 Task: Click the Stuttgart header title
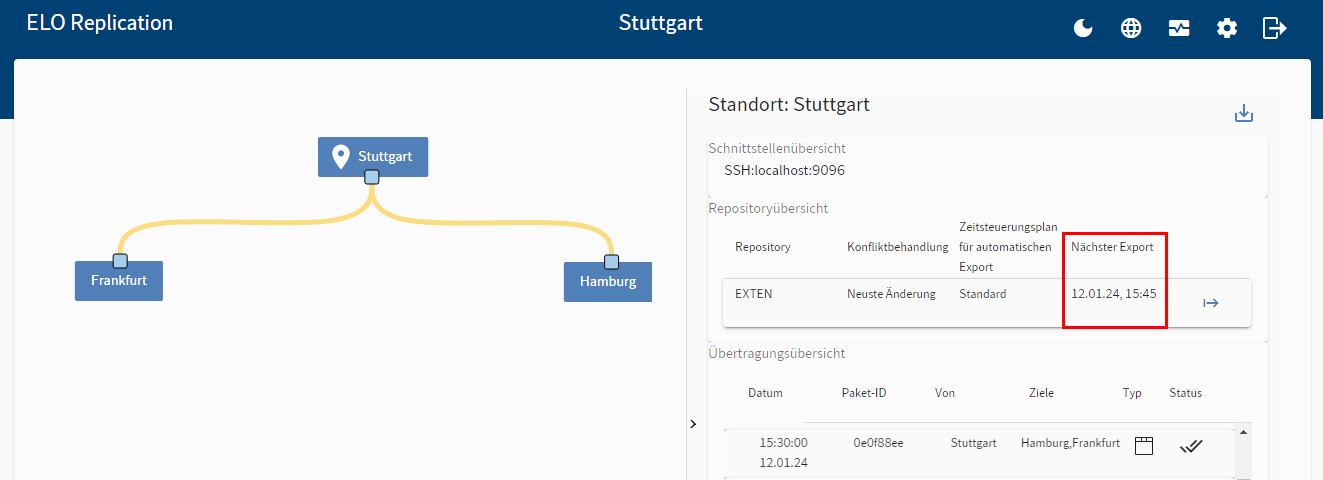coord(661,23)
